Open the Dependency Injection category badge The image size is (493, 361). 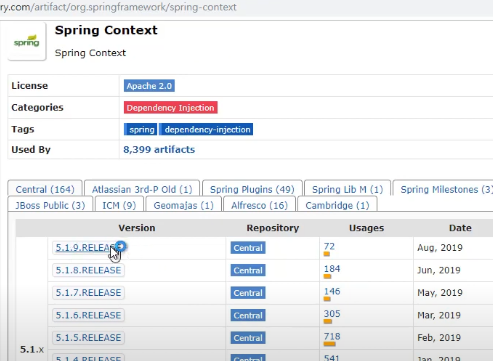[171, 108]
